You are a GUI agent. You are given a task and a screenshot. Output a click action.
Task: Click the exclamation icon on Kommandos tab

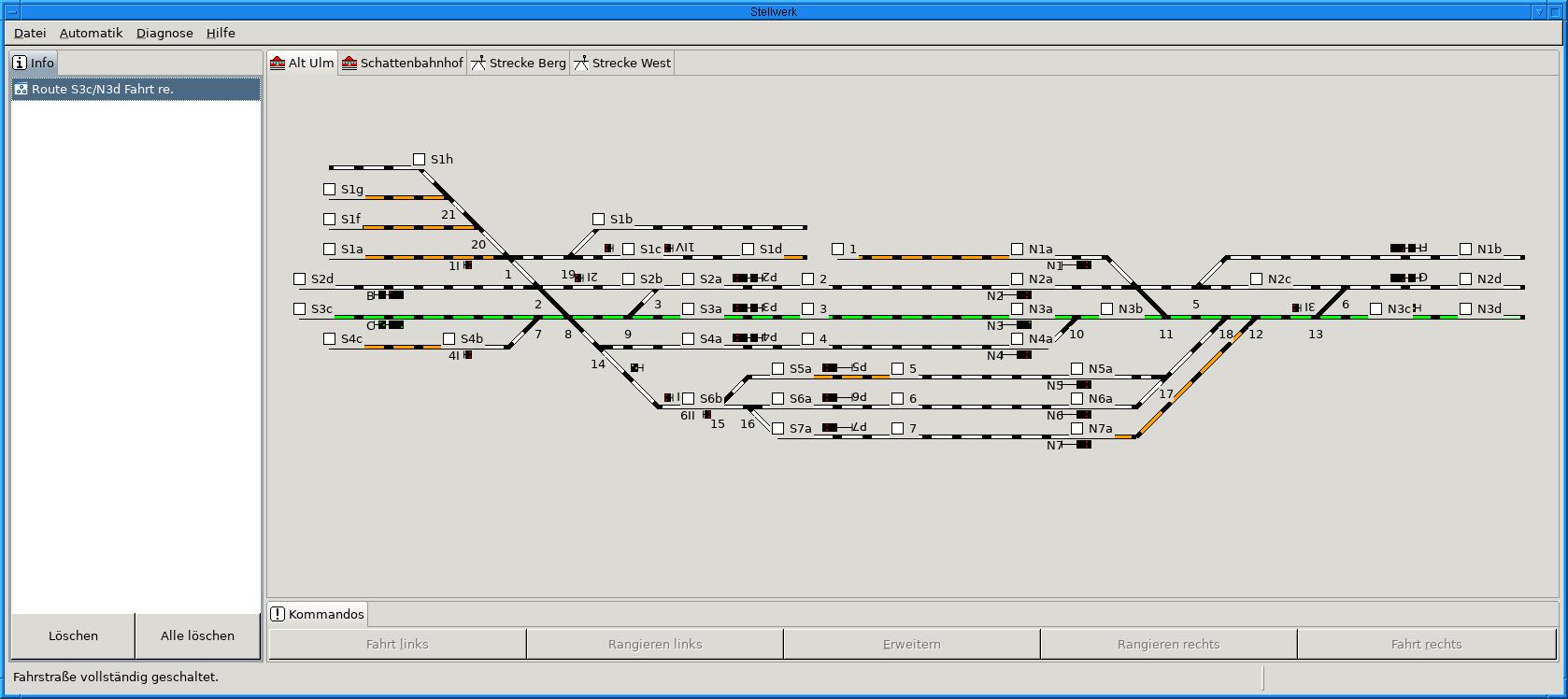click(278, 614)
